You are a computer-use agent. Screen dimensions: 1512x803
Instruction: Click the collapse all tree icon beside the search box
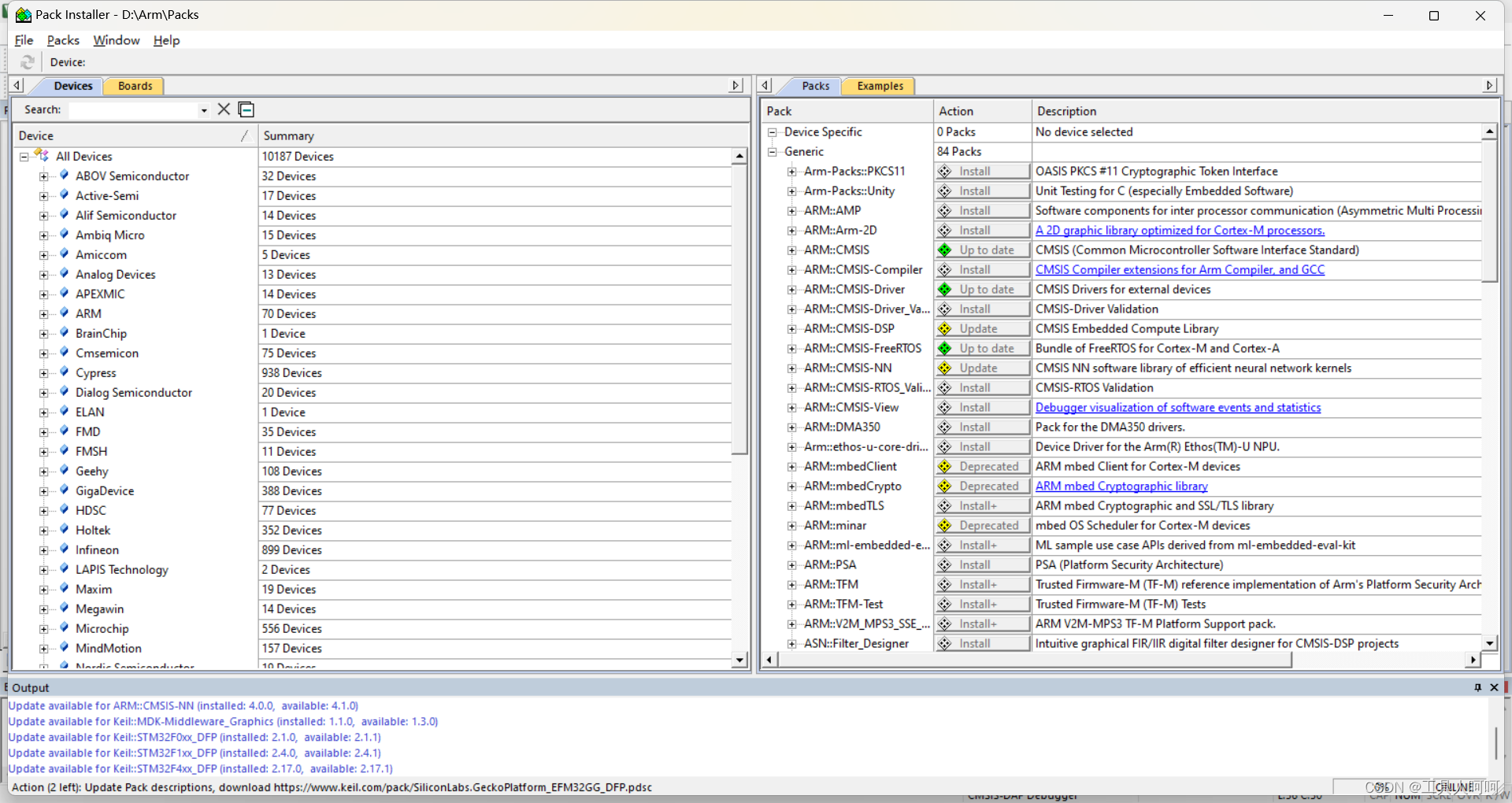(x=246, y=109)
